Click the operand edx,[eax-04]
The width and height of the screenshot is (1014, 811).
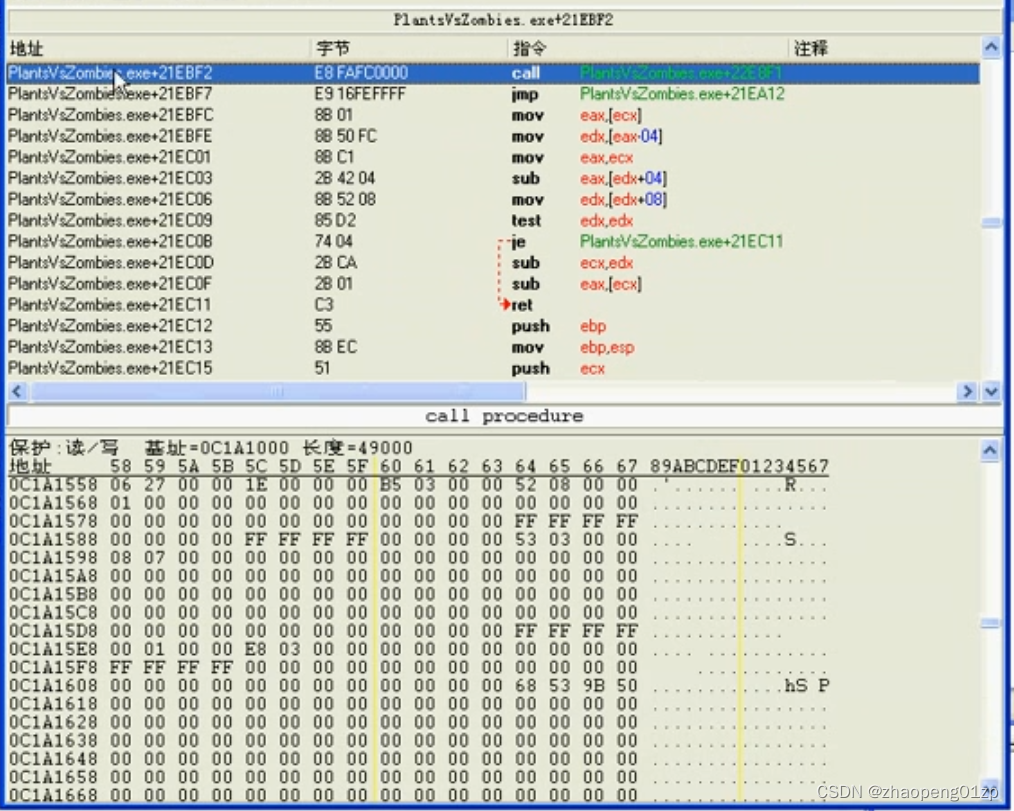[621, 136]
